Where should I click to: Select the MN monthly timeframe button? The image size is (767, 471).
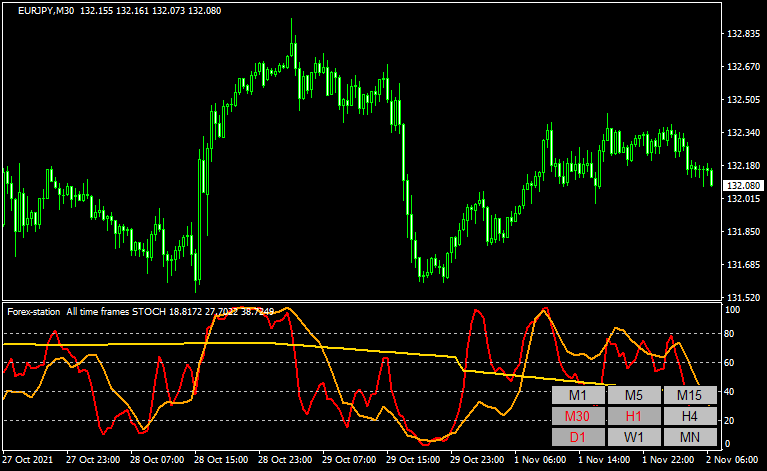690,437
